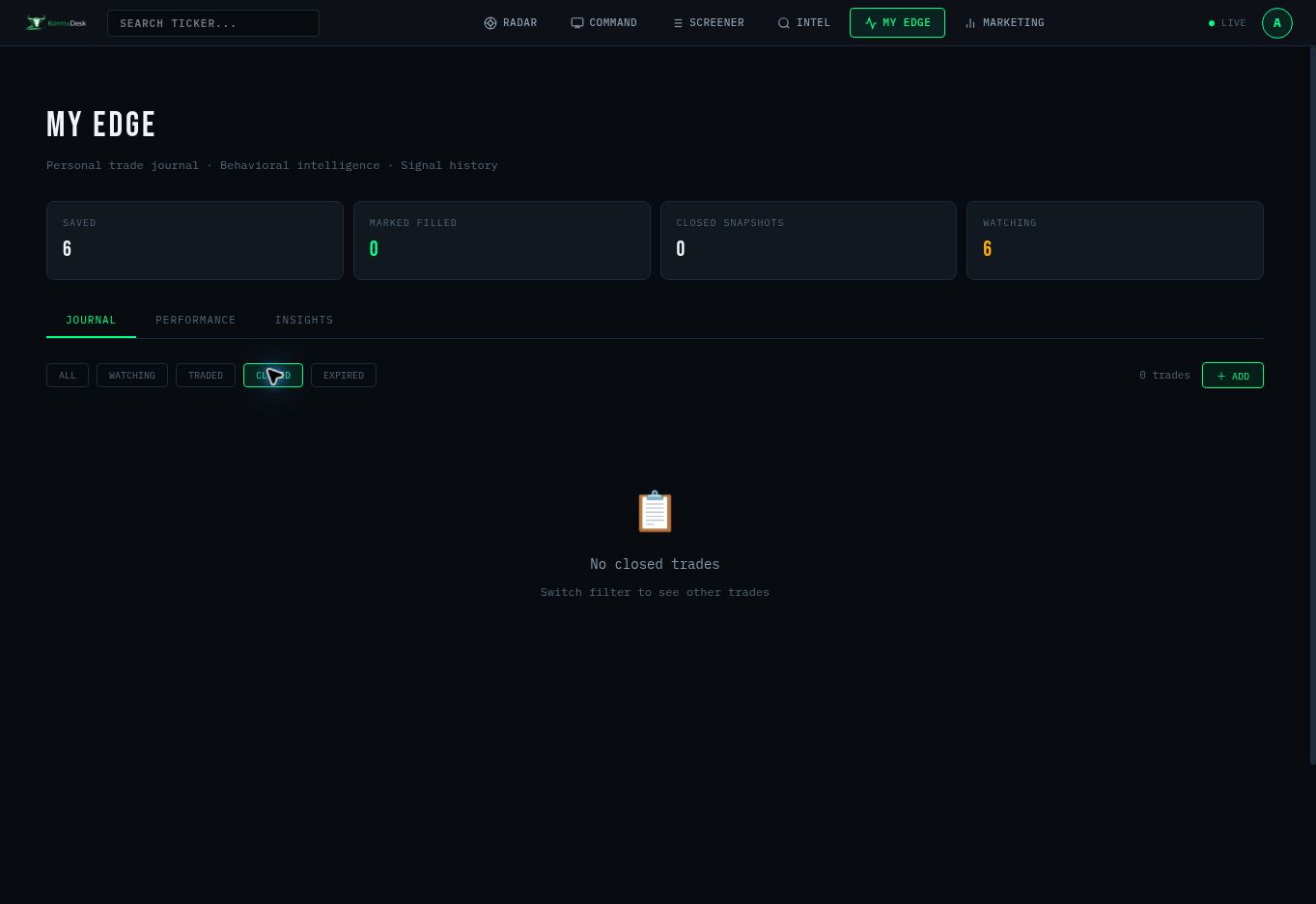Image resolution: width=1316 pixels, height=904 pixels.
Task: Filter journal by All trades
Action: point(68,375)
